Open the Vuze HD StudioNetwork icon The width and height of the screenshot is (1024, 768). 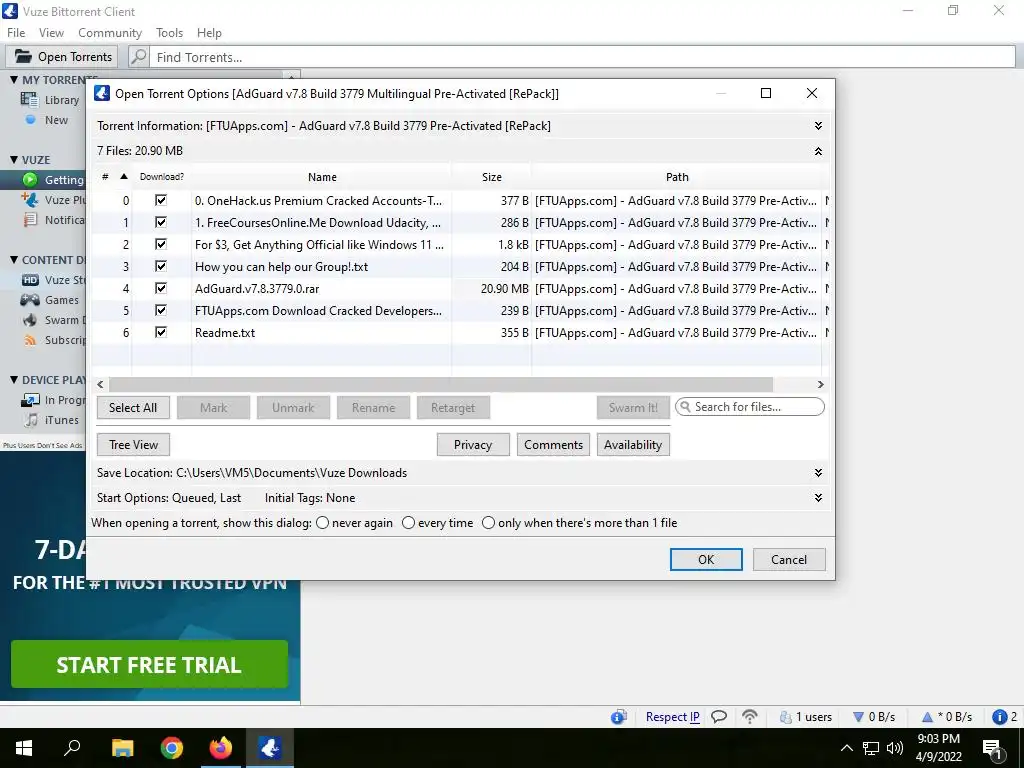coord(30,280)
